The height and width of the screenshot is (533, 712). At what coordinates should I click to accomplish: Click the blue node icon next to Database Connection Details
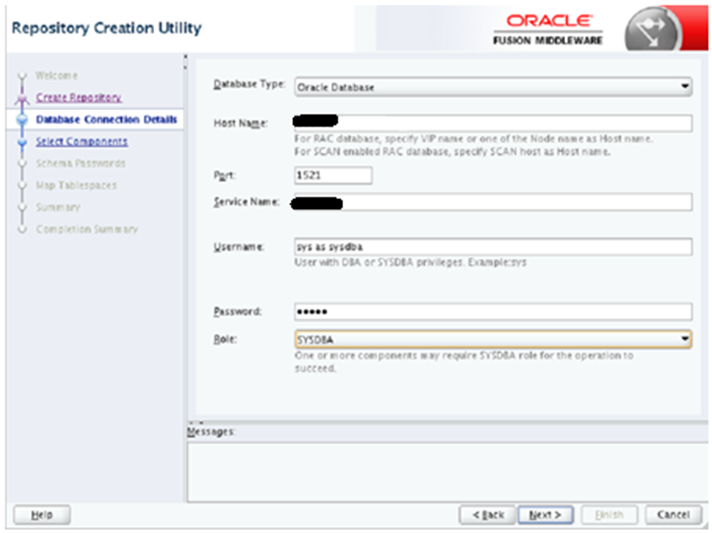point(22,119)
